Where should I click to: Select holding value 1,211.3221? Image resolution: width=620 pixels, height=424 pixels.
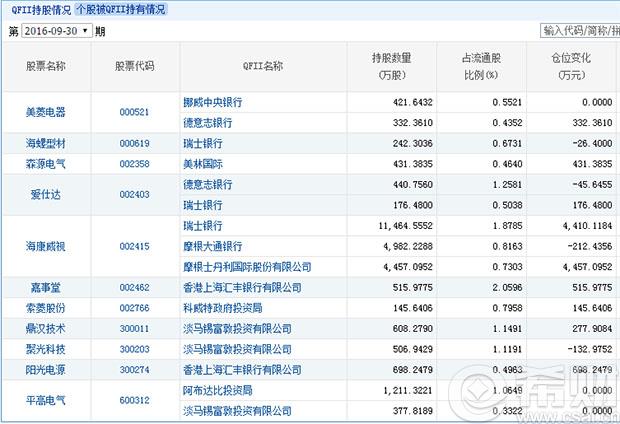(408, 390)
